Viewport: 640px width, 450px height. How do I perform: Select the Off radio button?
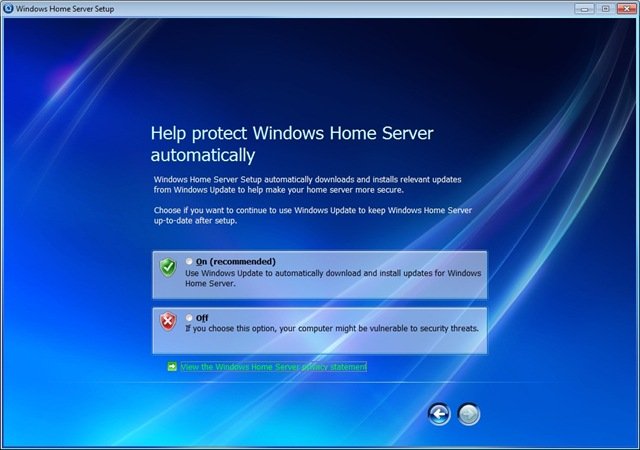pos(189,318)
